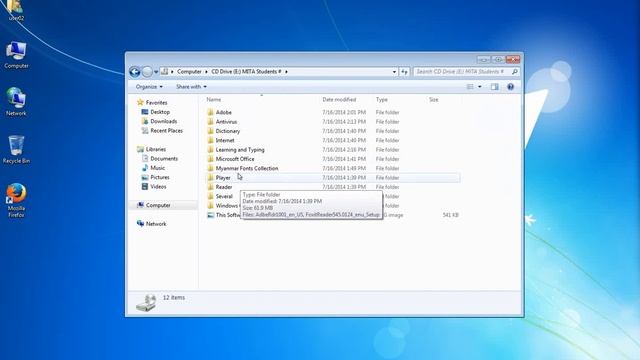Select Favorites in the navigation pane
Viewport: 640px width, 360px height.
(156, 102)
